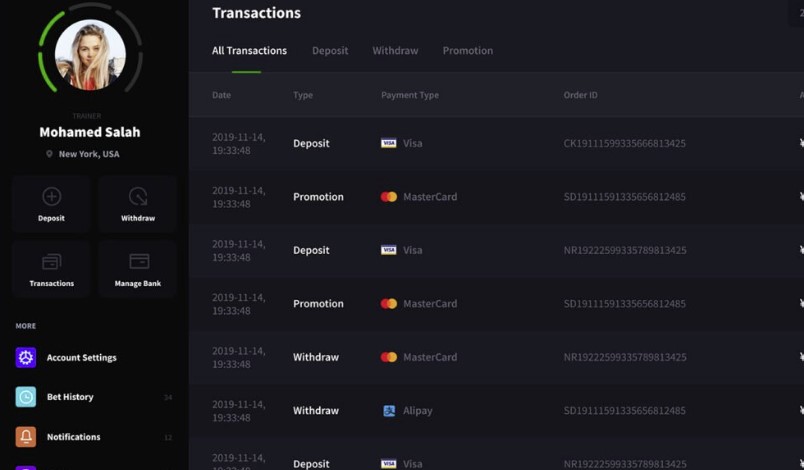Click the Mohamed Salah profile photo

click(x=90, y=55)
